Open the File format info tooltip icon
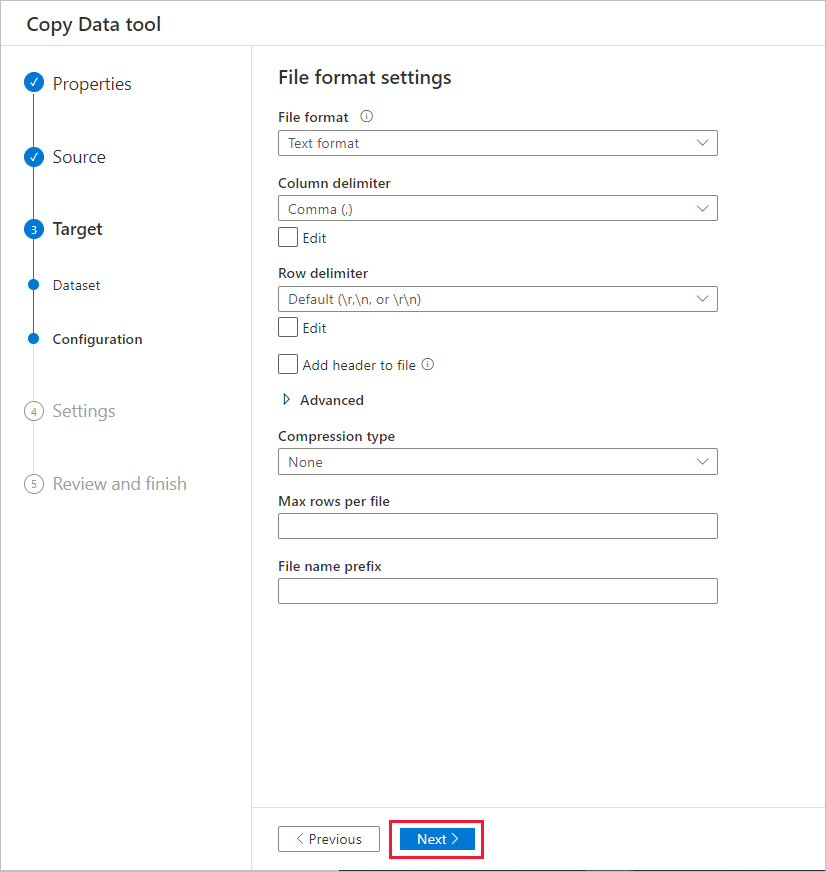 [364, 115]
